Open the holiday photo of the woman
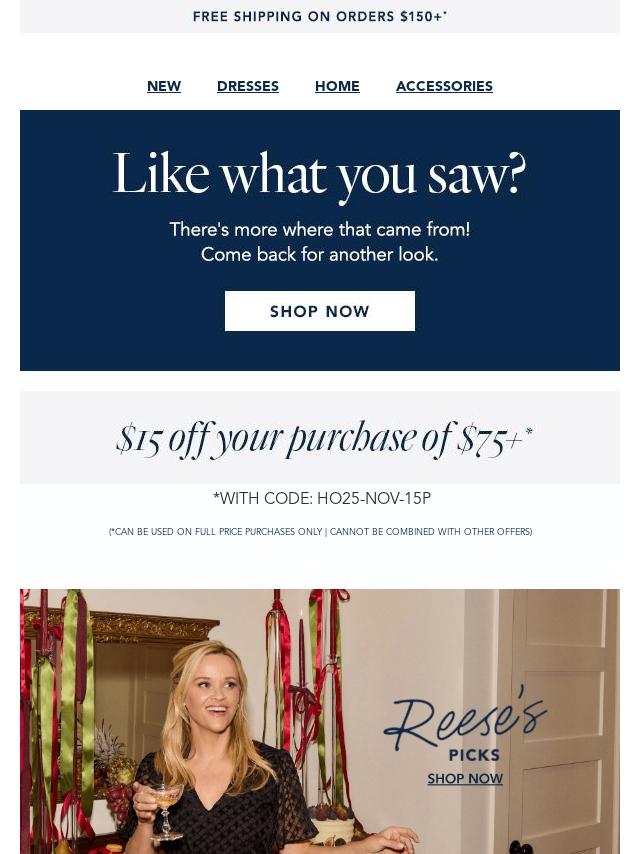Viewport: 640px width, 854px height. click(x=320, y=721)
